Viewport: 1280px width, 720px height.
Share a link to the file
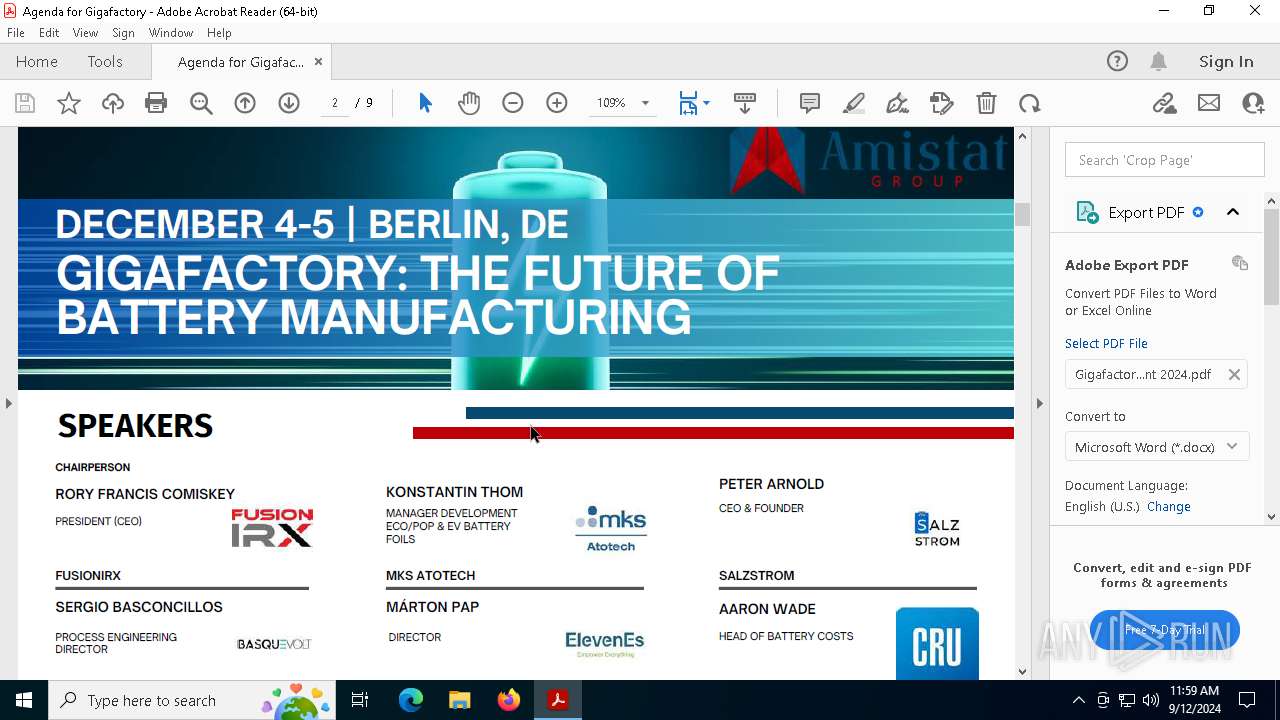coord(1165,103)
